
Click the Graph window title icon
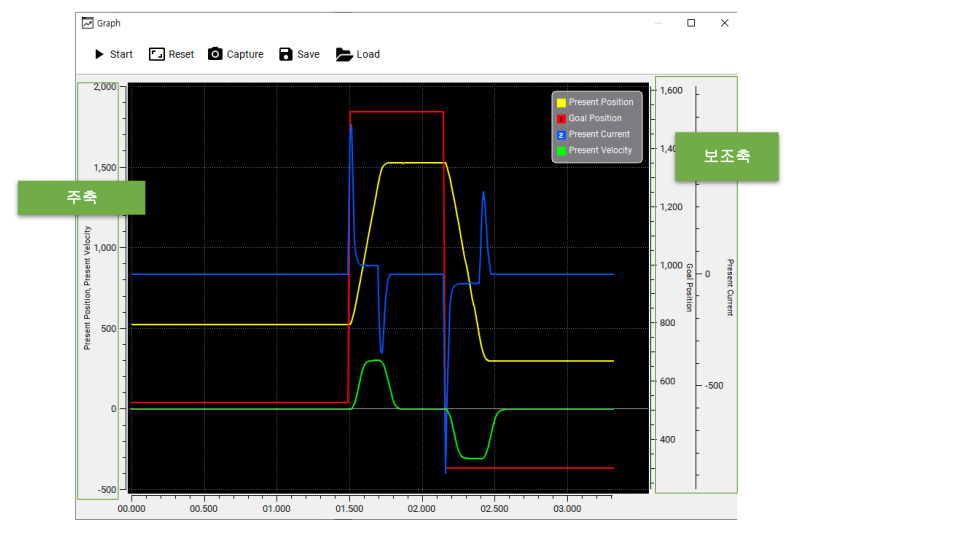pos(87,23)
